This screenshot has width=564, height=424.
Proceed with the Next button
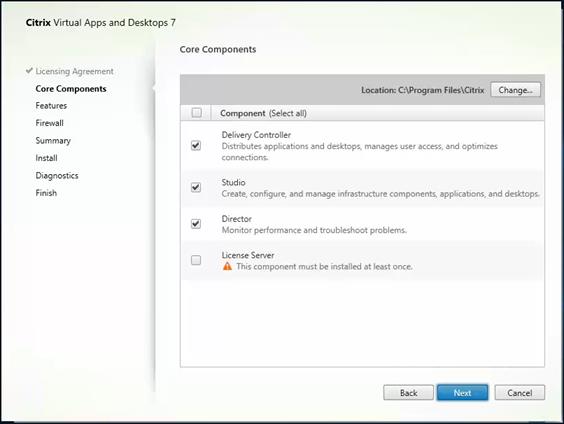[463, 393]
